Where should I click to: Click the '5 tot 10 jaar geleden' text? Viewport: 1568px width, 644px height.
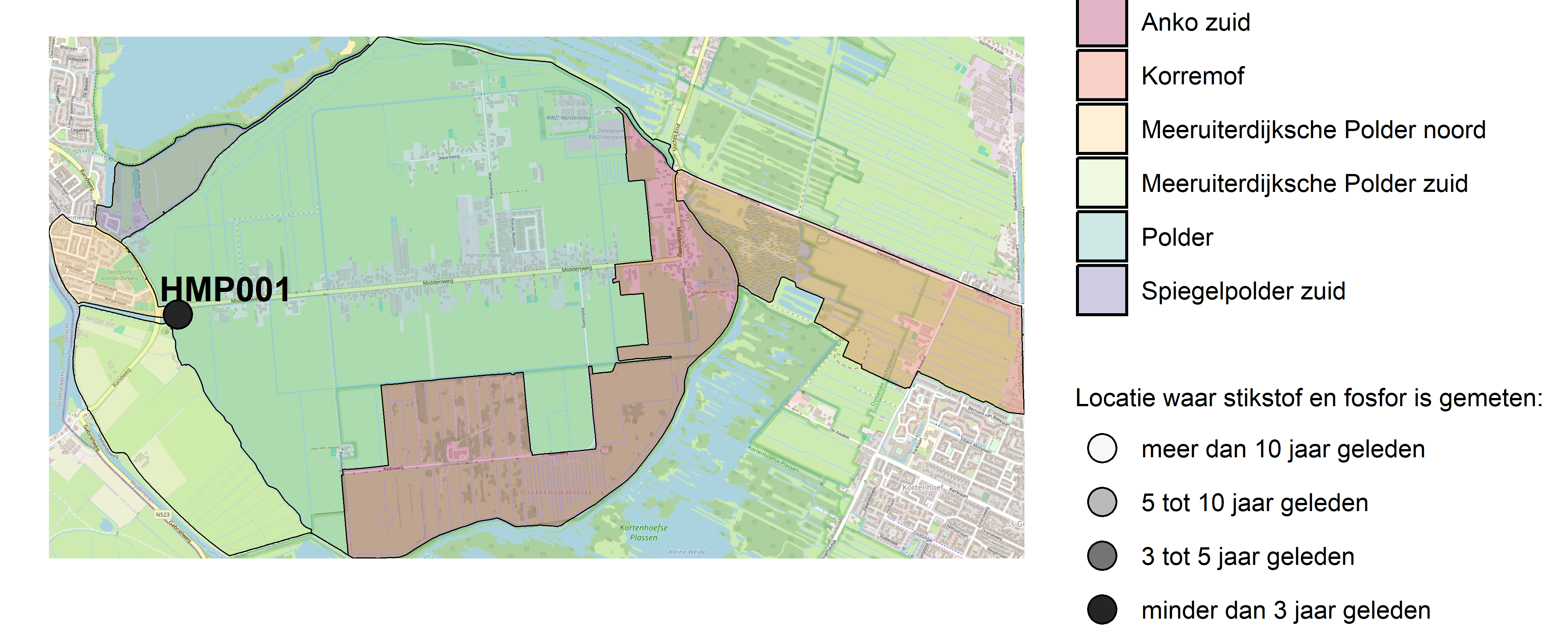1254,503
